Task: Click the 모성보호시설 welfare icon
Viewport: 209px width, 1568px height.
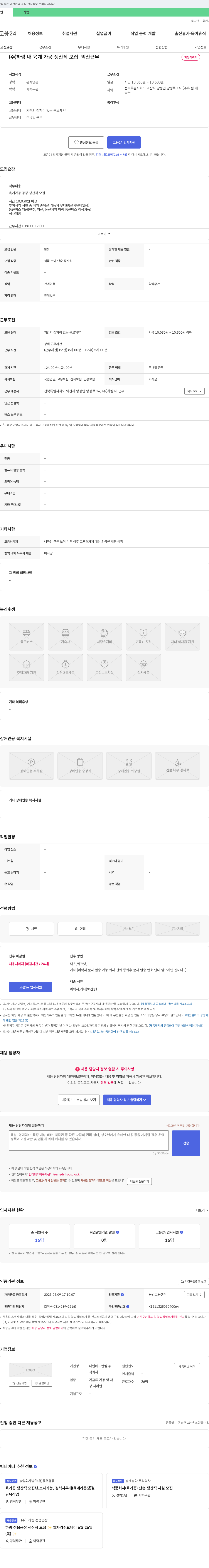Action: [x=104, y=668]
